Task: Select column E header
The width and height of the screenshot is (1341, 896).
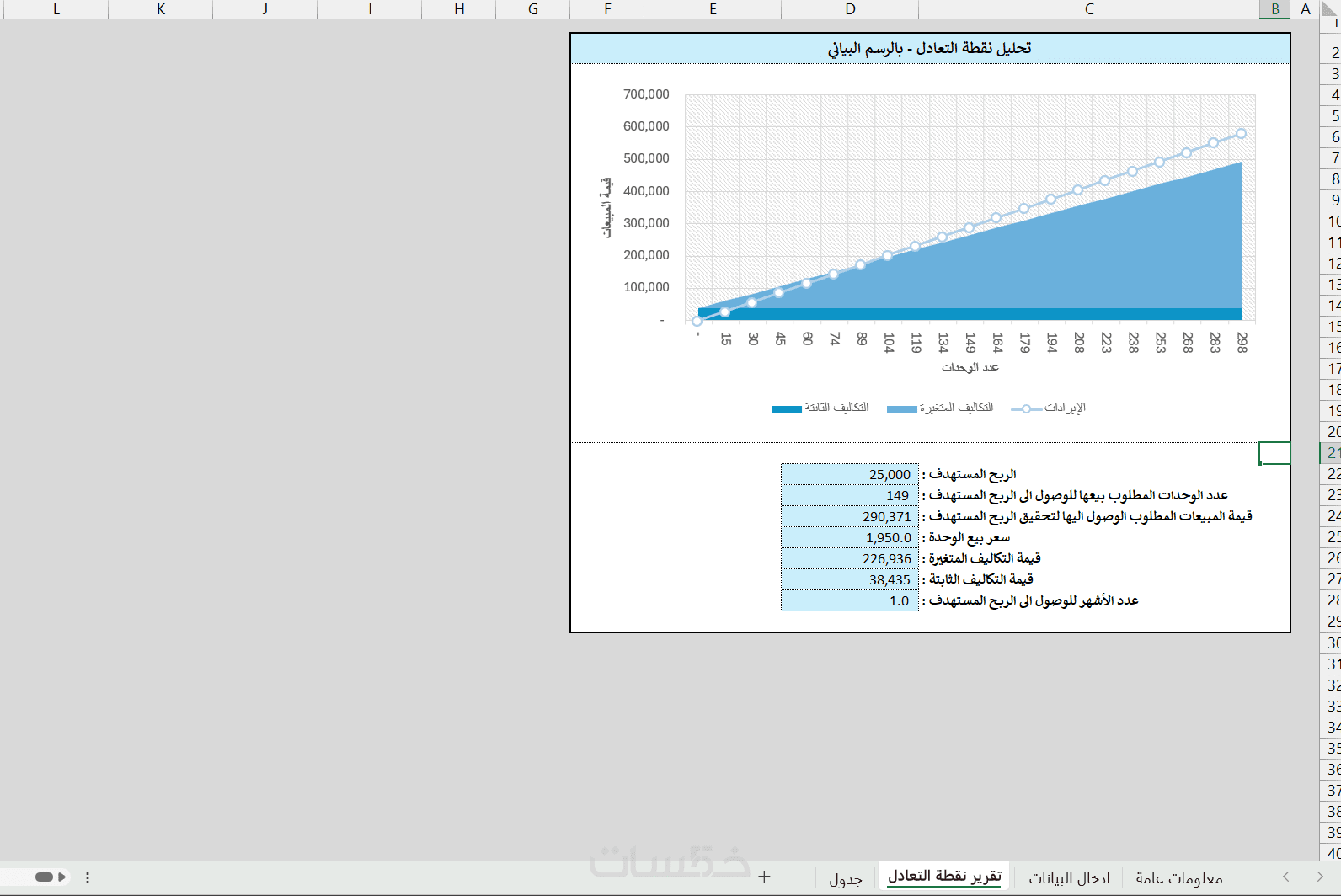Action: click(713, 9)
